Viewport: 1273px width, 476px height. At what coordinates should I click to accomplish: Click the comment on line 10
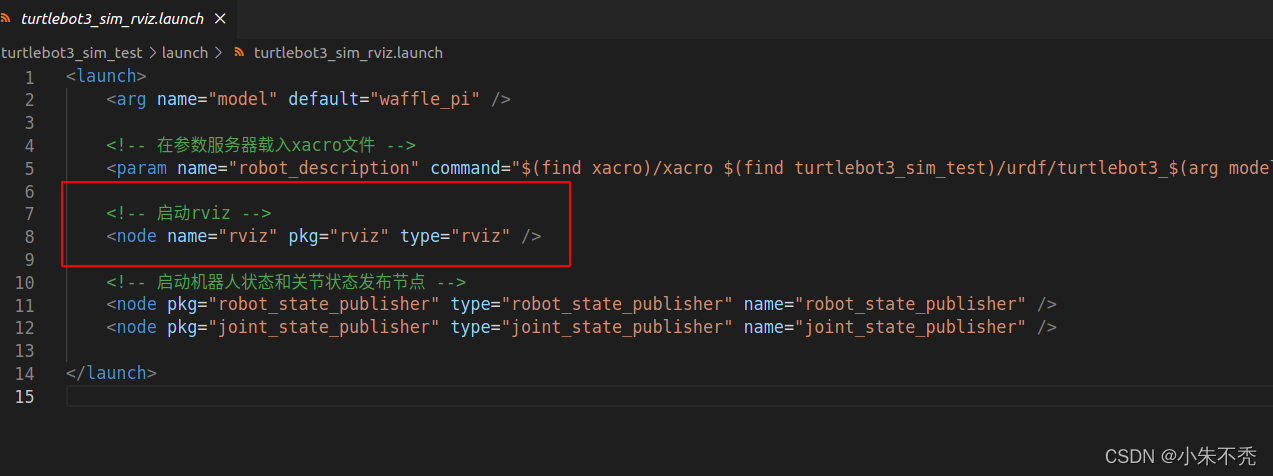(x=286, y=282)
